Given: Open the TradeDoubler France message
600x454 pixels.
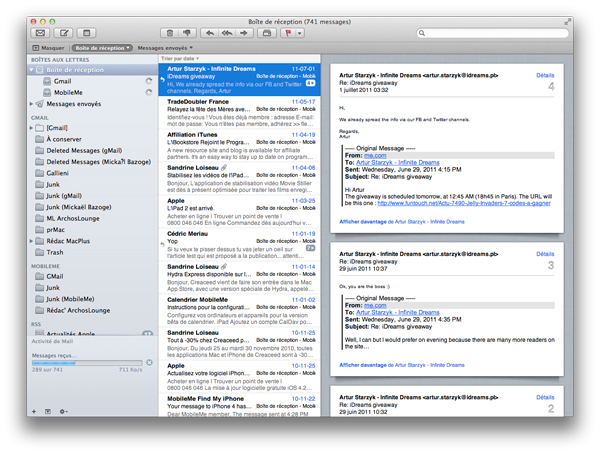Looking at the screenshot, I should pos(240,113).
